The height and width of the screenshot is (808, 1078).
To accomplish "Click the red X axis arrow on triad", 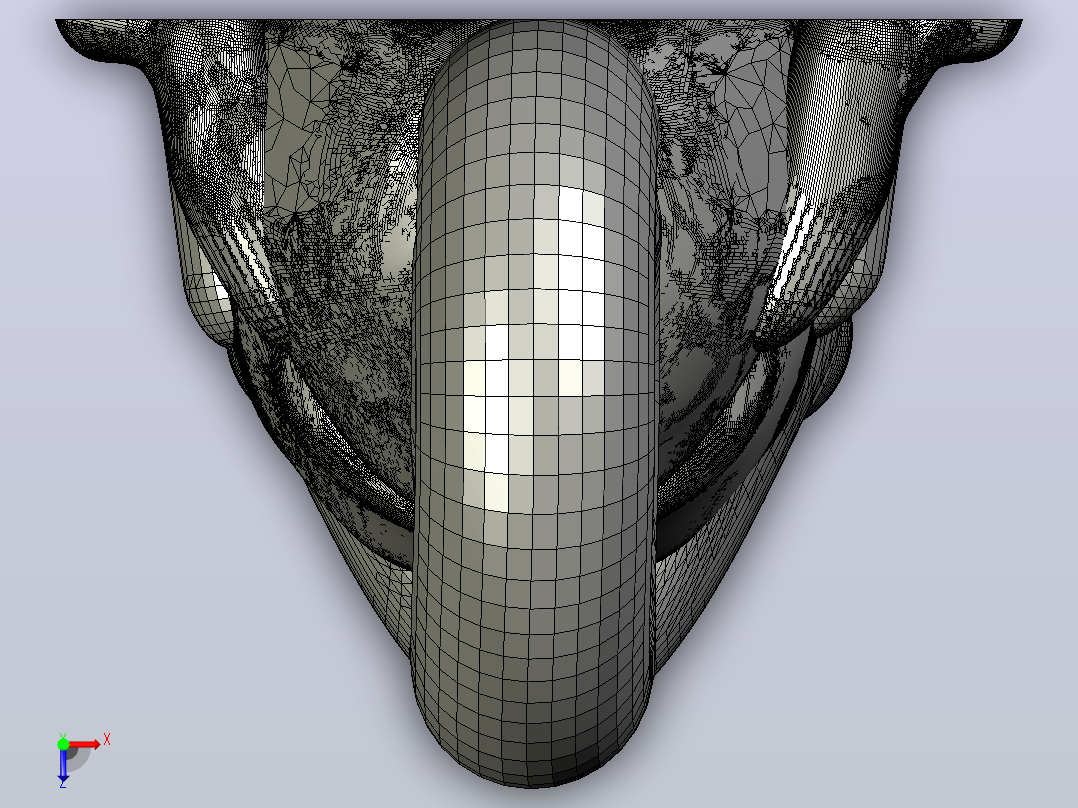I will pyautogui.click(x=84, y=745).
